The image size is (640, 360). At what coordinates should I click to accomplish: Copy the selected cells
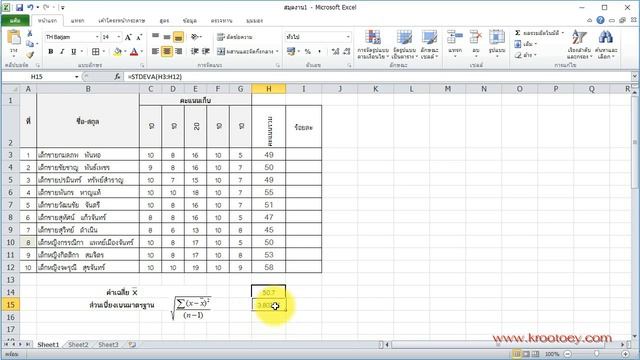click(30, 44)
